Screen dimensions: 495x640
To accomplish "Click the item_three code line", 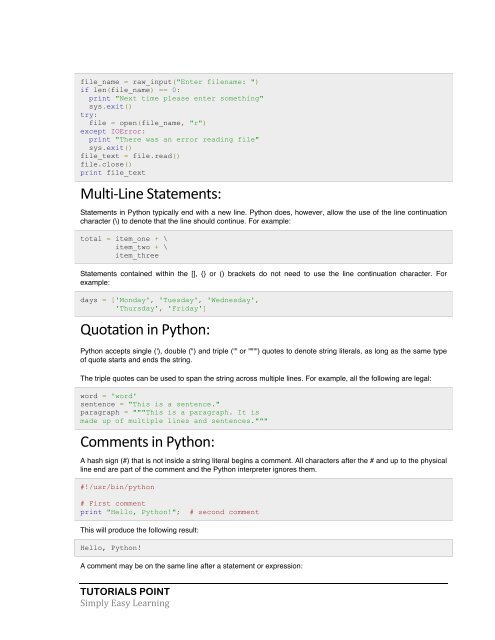I will [137, 256].
